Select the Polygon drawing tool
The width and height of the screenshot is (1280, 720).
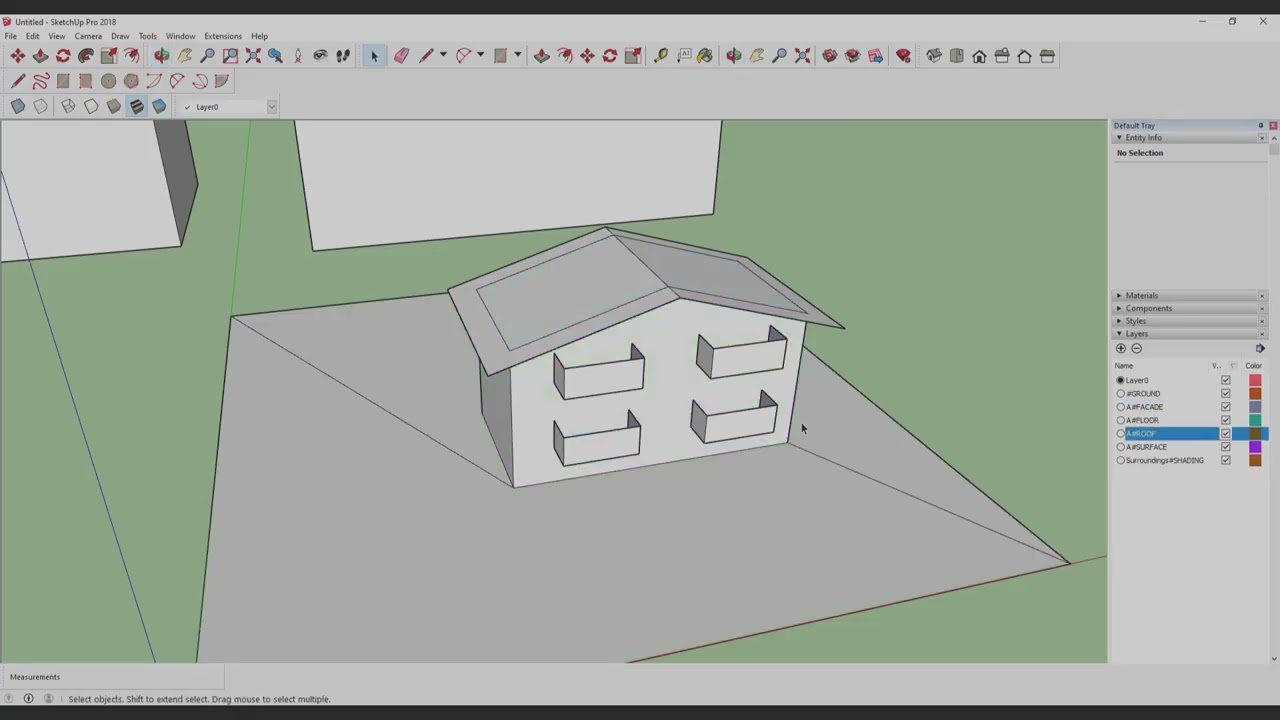[131, 81]
